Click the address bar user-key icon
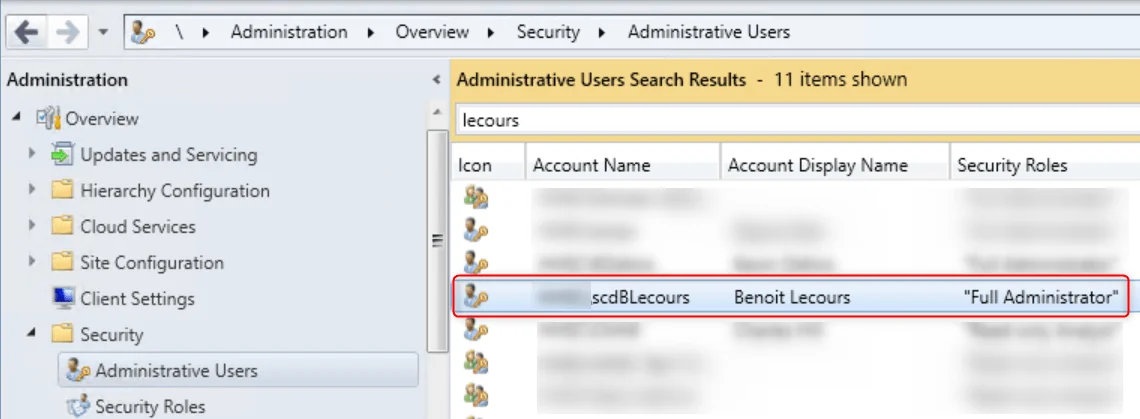Image resolution: width=1140 pixels, height=419 pixels. 142,33
